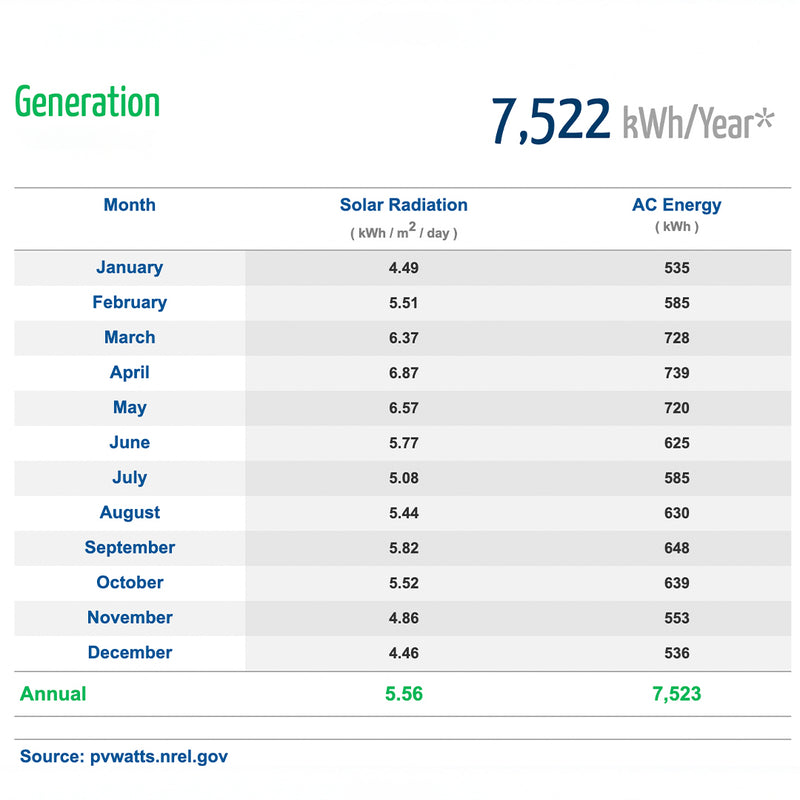Click the February row label
This screenshot has height=800, width=800.
click(129, 303)
